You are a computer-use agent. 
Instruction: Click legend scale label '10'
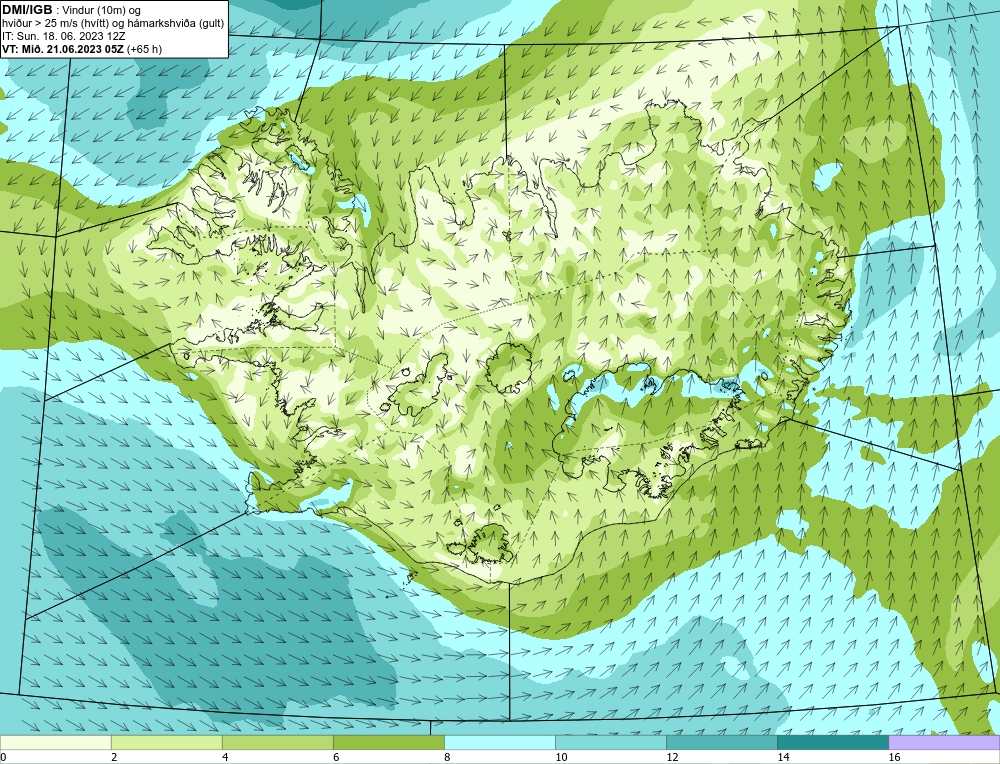(x=561, y=757)
